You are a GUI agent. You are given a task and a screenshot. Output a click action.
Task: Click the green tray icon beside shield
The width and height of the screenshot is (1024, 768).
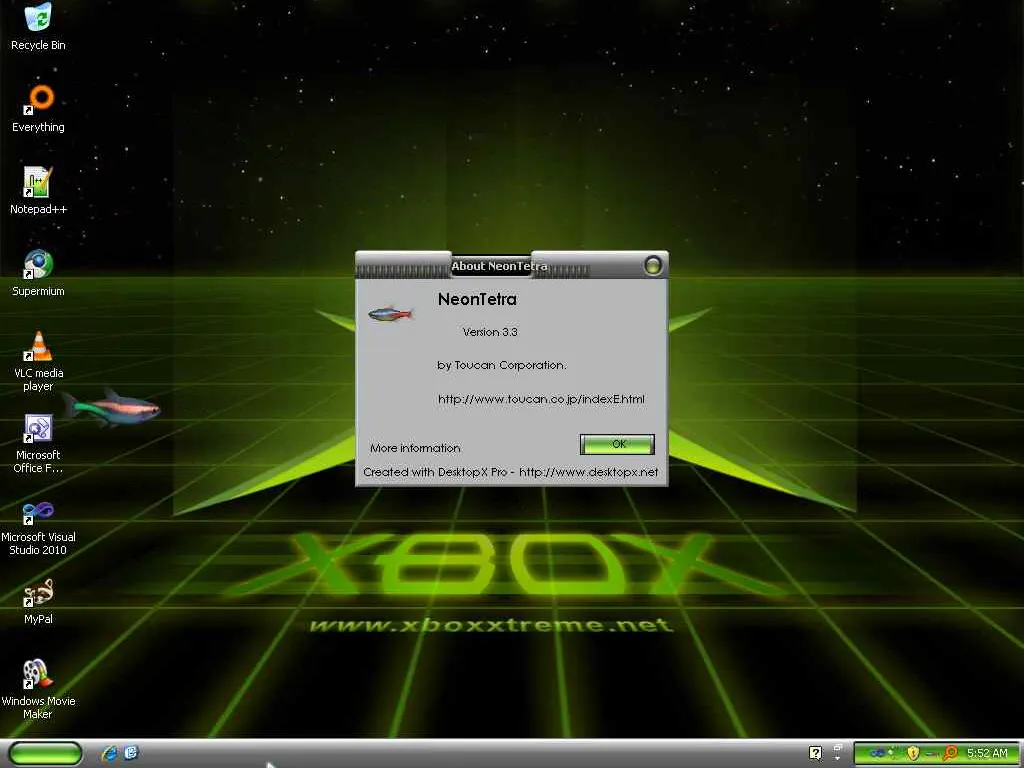point(891,753)
